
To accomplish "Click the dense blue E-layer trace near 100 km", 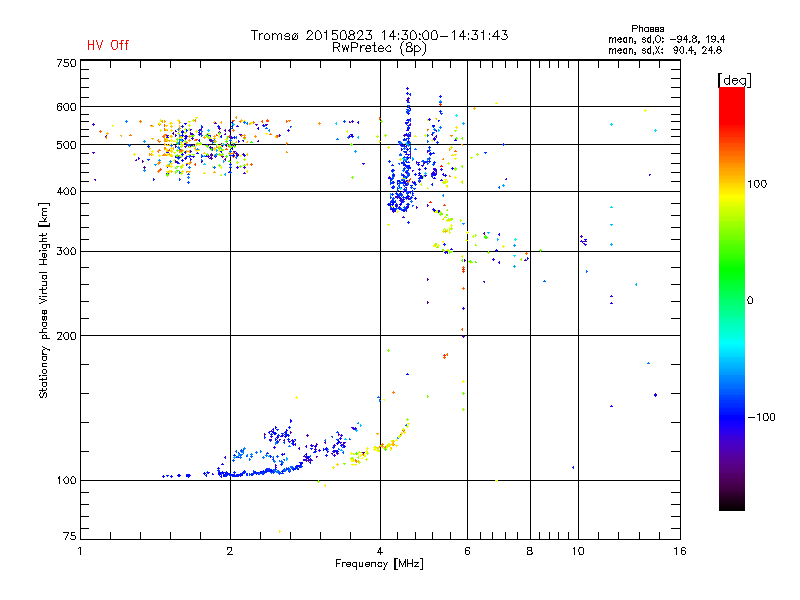I will [x=258, y=473].
